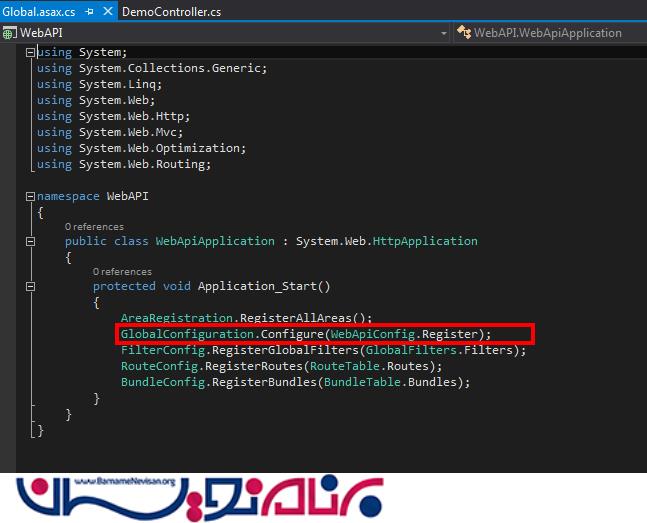647x523 pixels.
Task: Click the HttpApplication base type
Action: click(425, 241)
